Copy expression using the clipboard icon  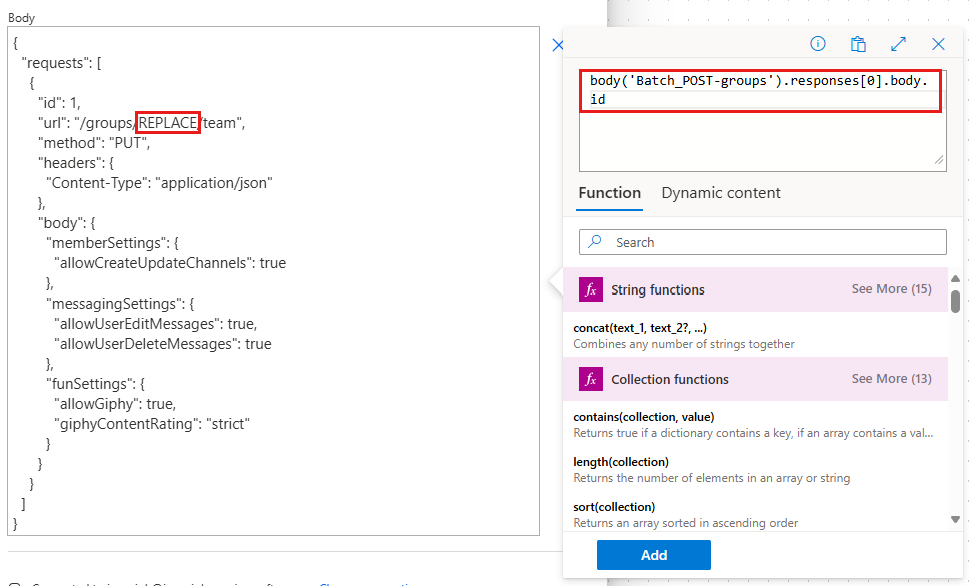coord(858,44)
